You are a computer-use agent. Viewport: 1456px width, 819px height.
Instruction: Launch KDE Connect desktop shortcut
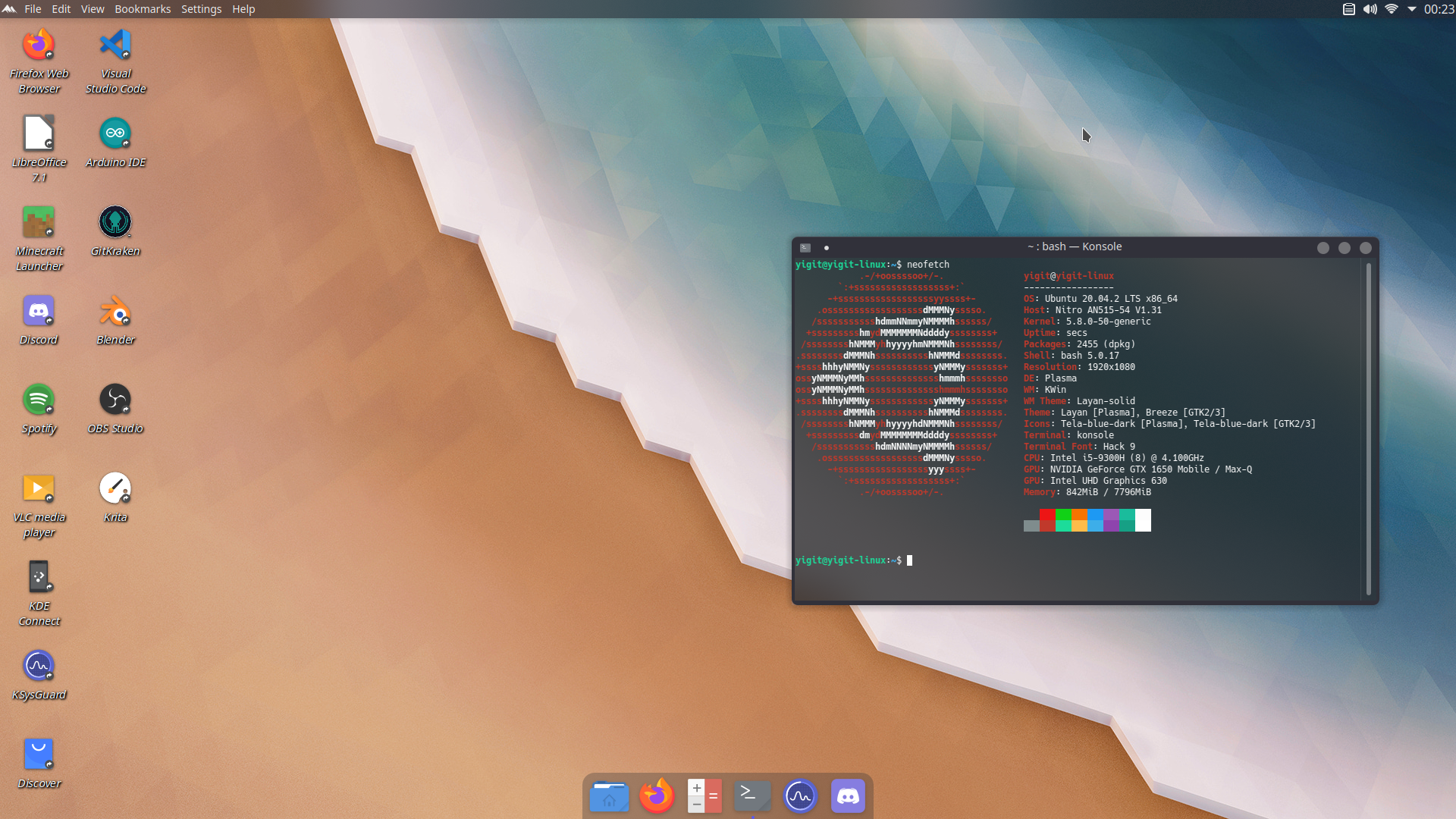coord(39,577)
